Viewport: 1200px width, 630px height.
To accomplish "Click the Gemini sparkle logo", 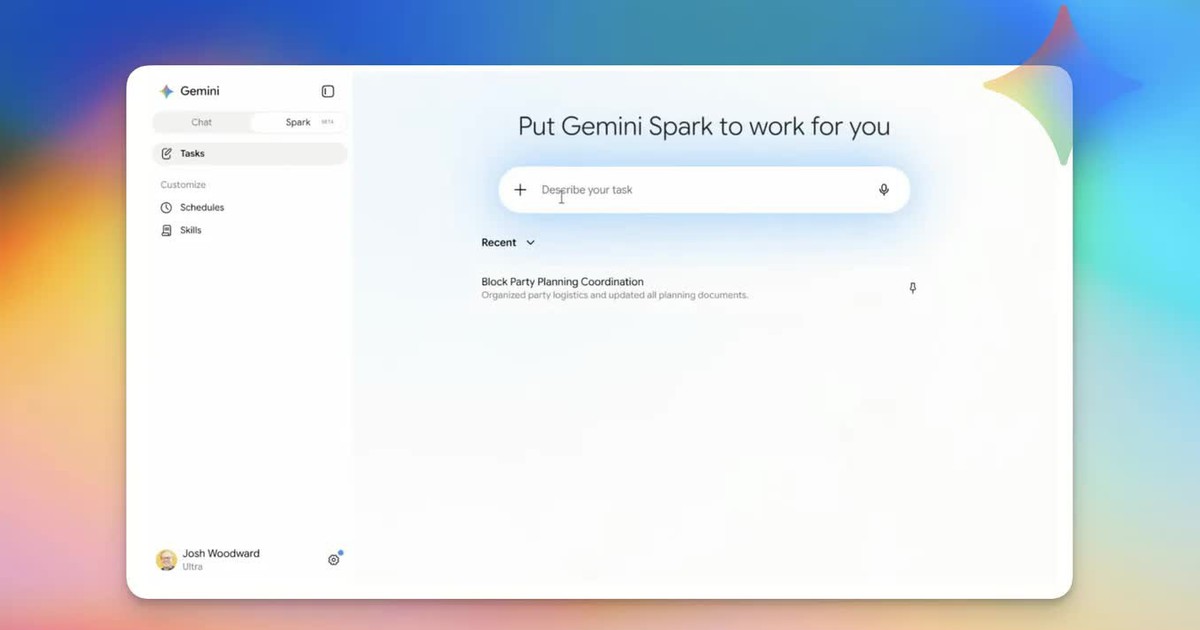I will tap(166, 91).
